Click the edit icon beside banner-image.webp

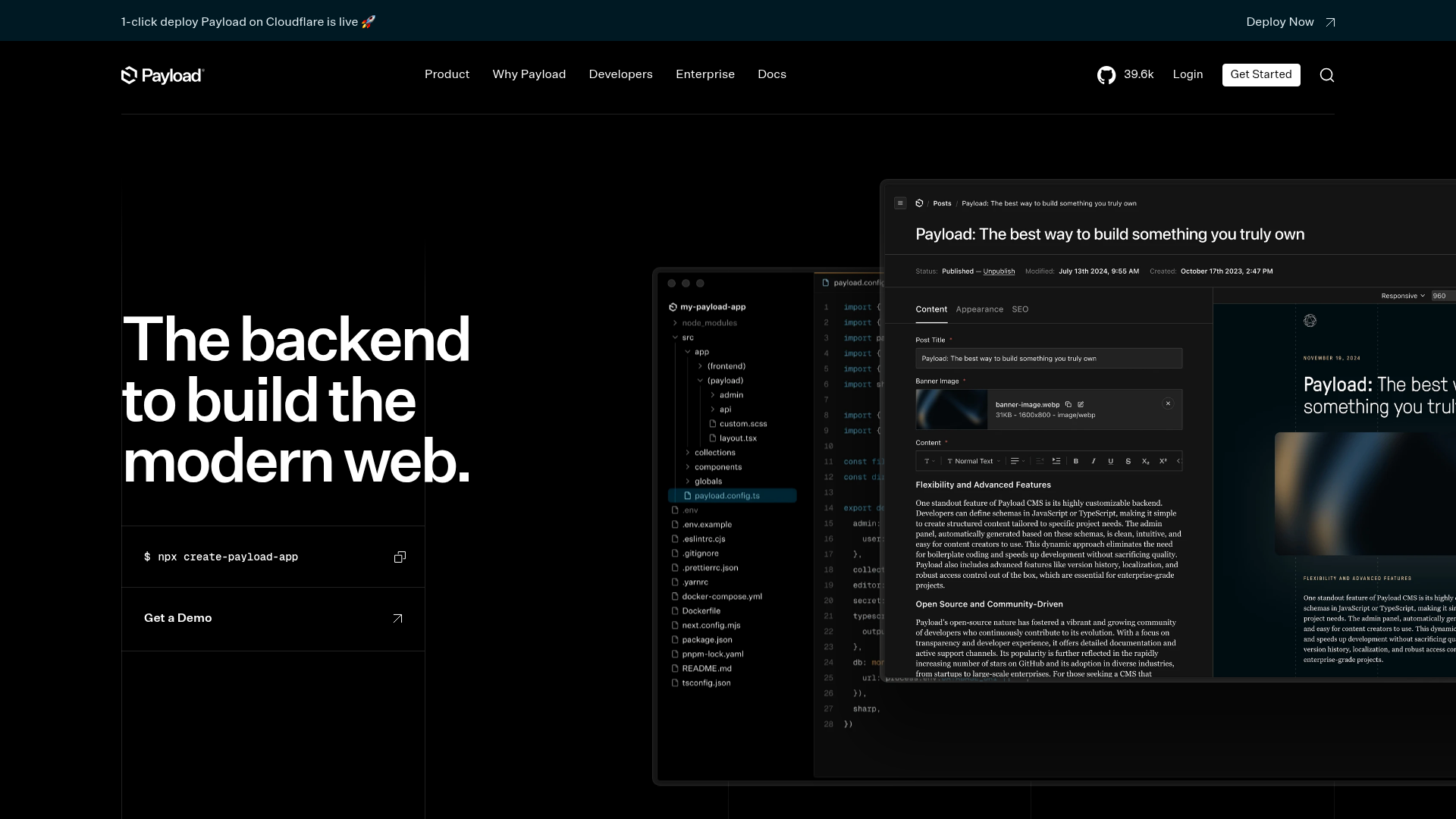point(1081,405)
